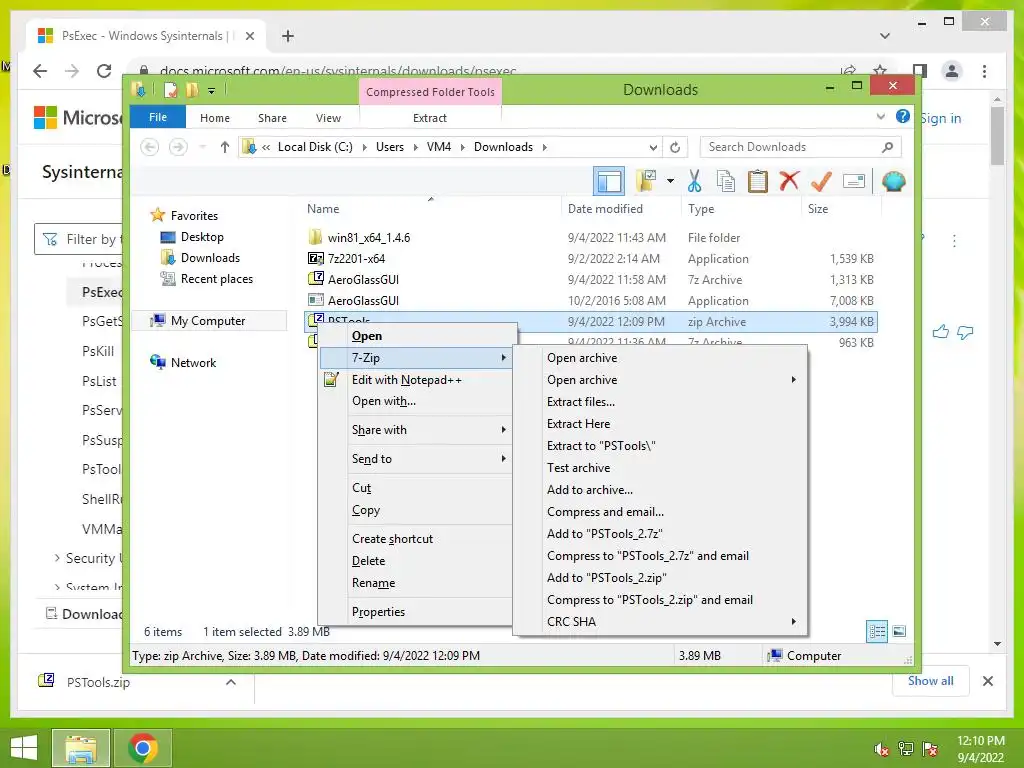Select Desktop under Favorites in the navigation pane
Screen dimensions: 1024x768
coord(202,237)
